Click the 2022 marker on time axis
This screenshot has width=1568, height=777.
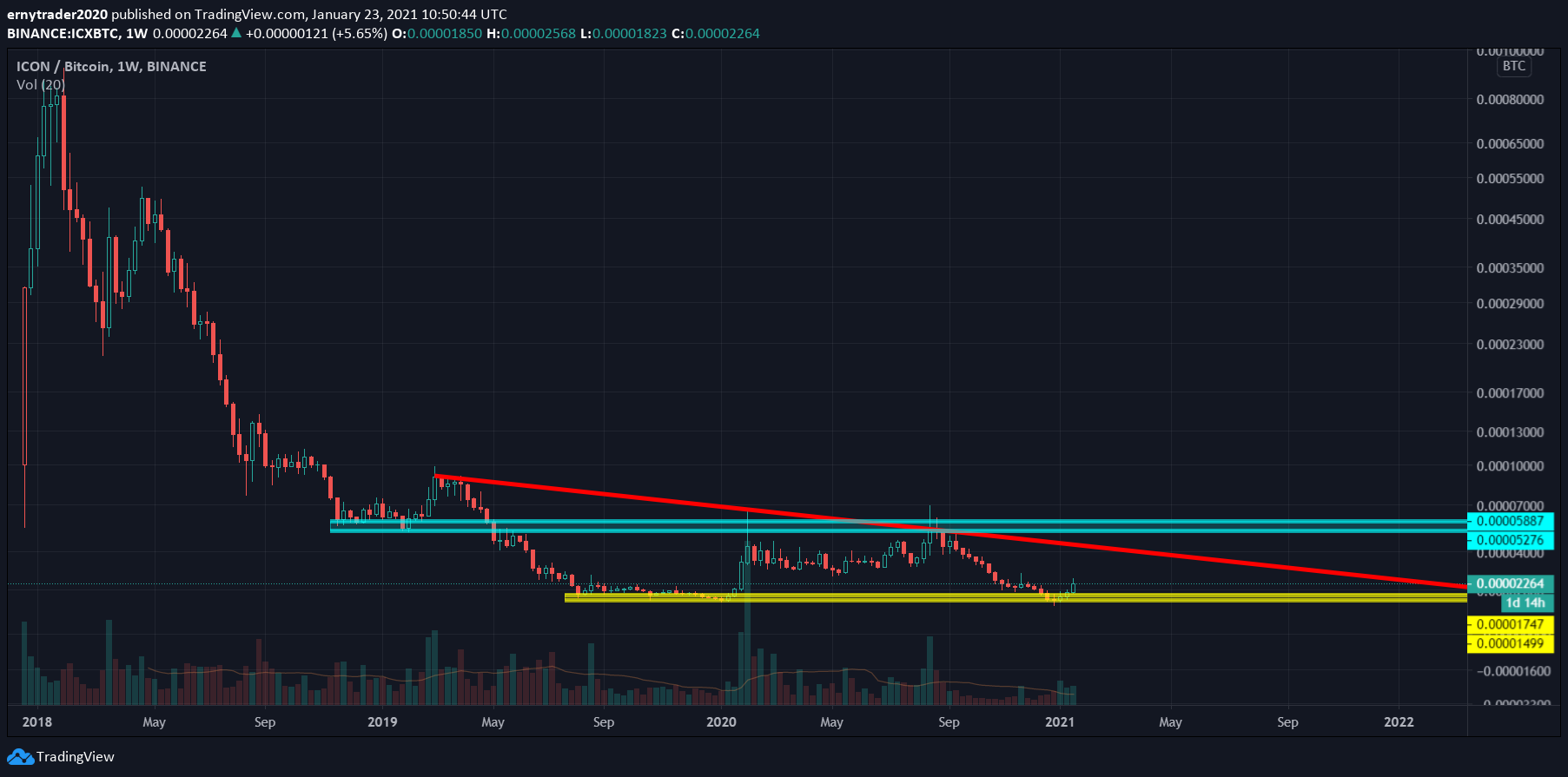pos(1399,722)
